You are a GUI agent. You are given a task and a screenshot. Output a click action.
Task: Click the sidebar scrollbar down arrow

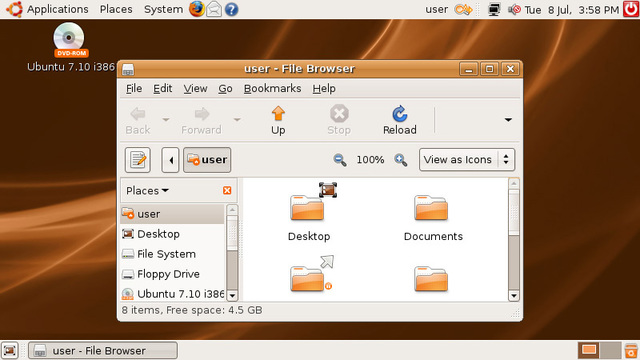(232, 295)
